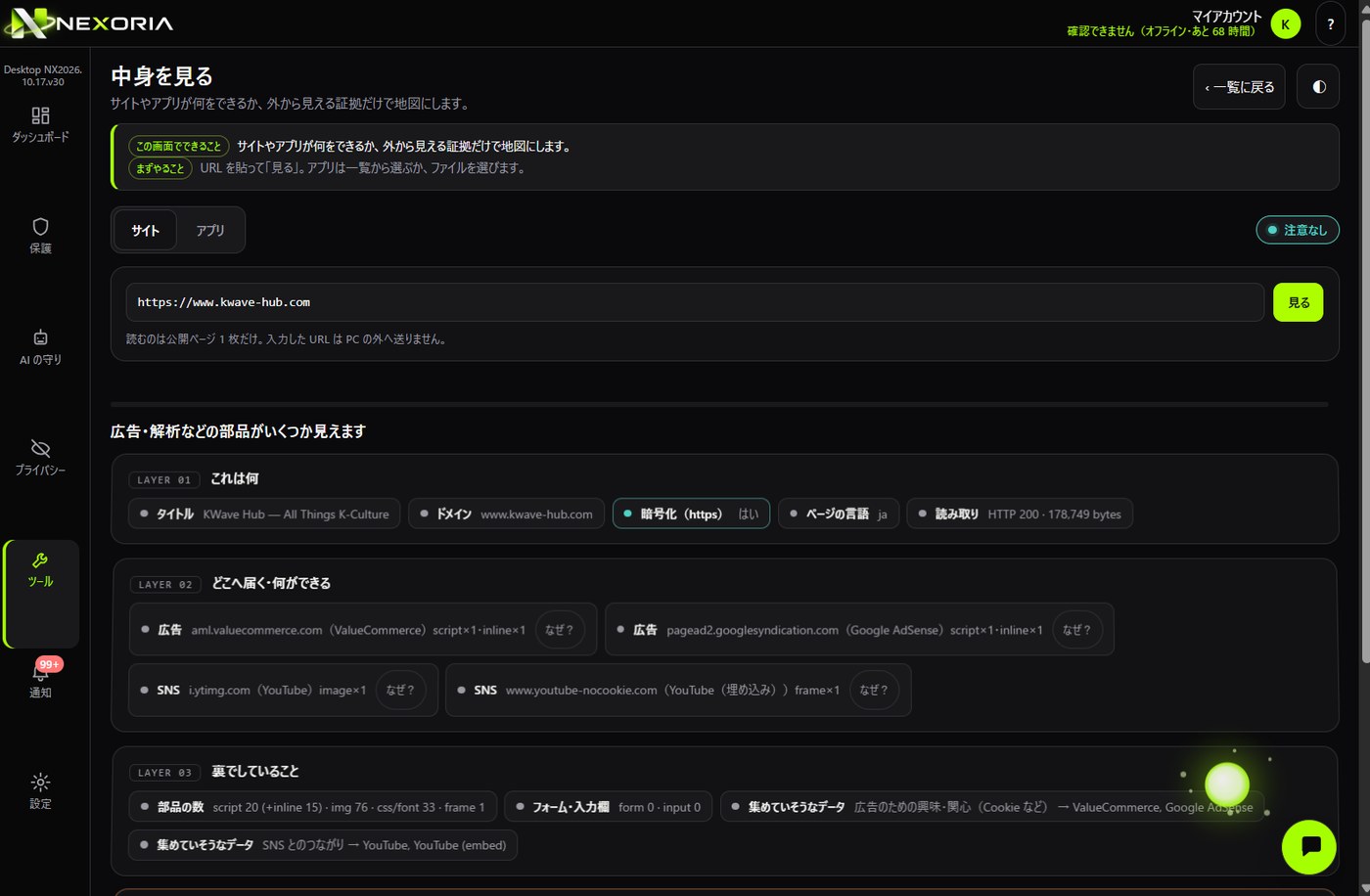Image resolution: width=1370 pixels, height=896 pixels.
Task: Click the K account avatar
Action: pyautogui.click(x=1286, y=23)
